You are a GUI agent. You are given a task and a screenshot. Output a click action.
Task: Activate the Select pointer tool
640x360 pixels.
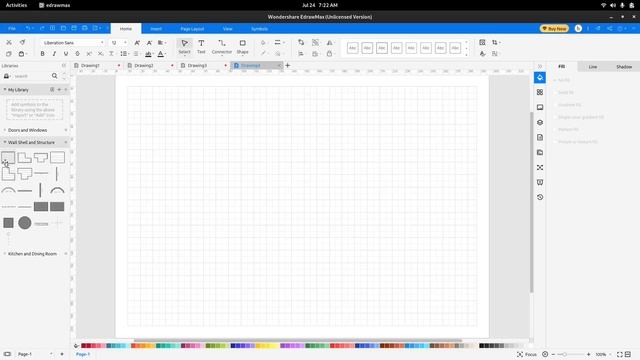[x=184, y=47]
